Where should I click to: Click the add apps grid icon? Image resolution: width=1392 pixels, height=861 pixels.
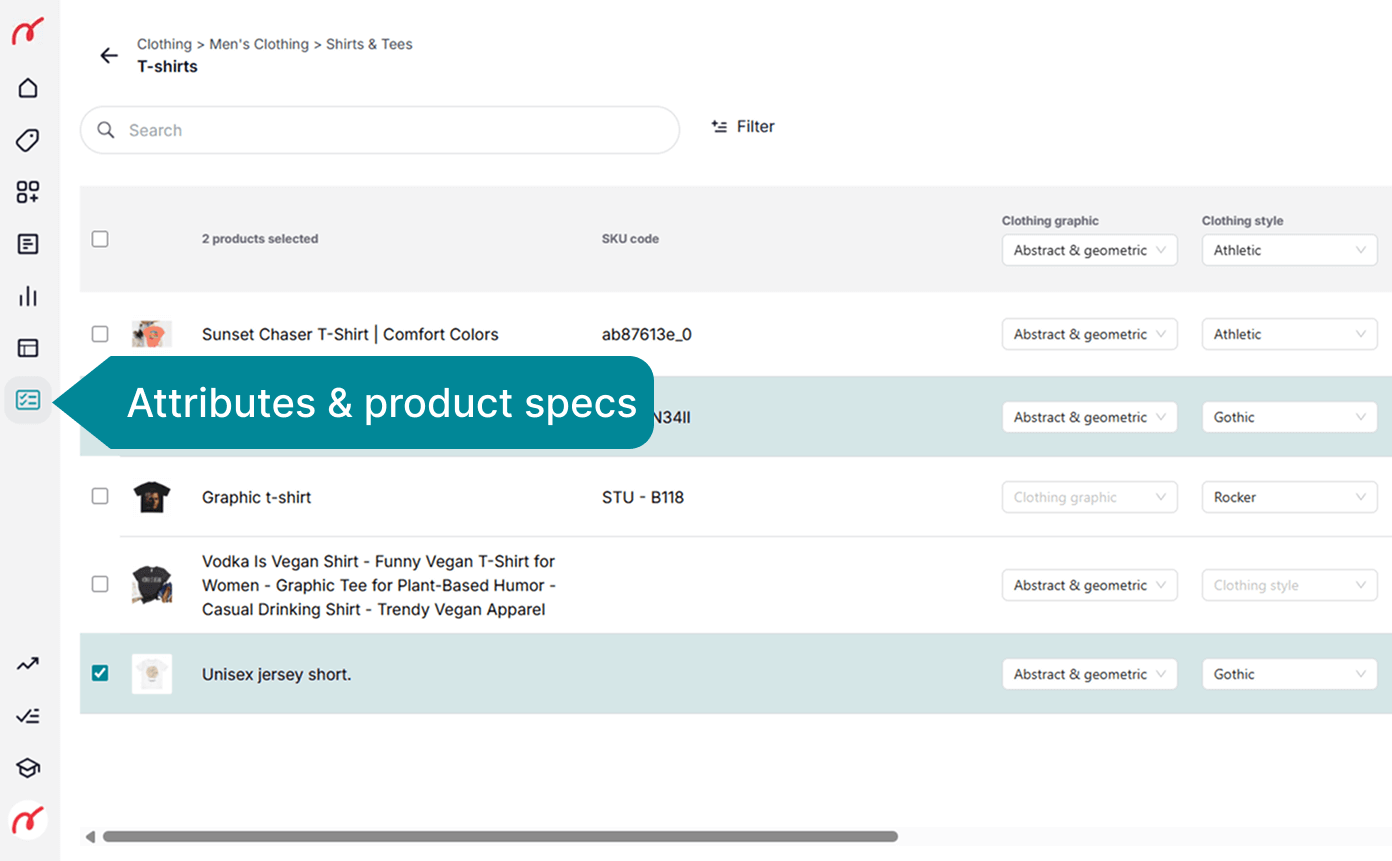(x=28, y=192)
